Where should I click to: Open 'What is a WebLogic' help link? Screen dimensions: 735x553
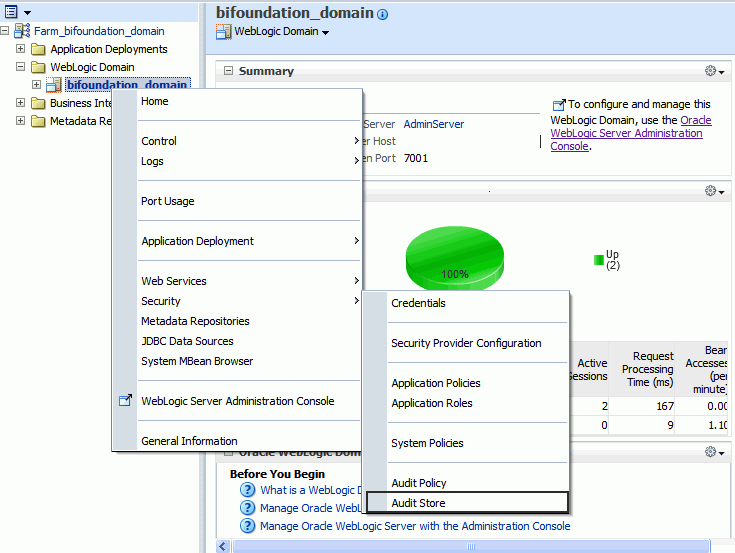pos(311,490)
